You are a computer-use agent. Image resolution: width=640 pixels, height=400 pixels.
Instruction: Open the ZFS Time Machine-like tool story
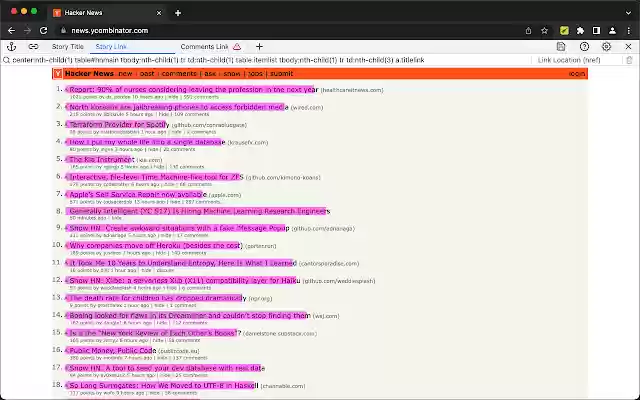coord(156,177)
